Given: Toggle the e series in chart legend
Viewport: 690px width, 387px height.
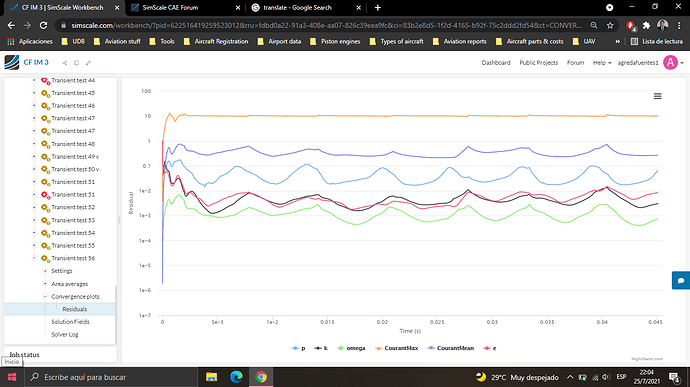Looking at the screenshot, I should tap(490, 348).
